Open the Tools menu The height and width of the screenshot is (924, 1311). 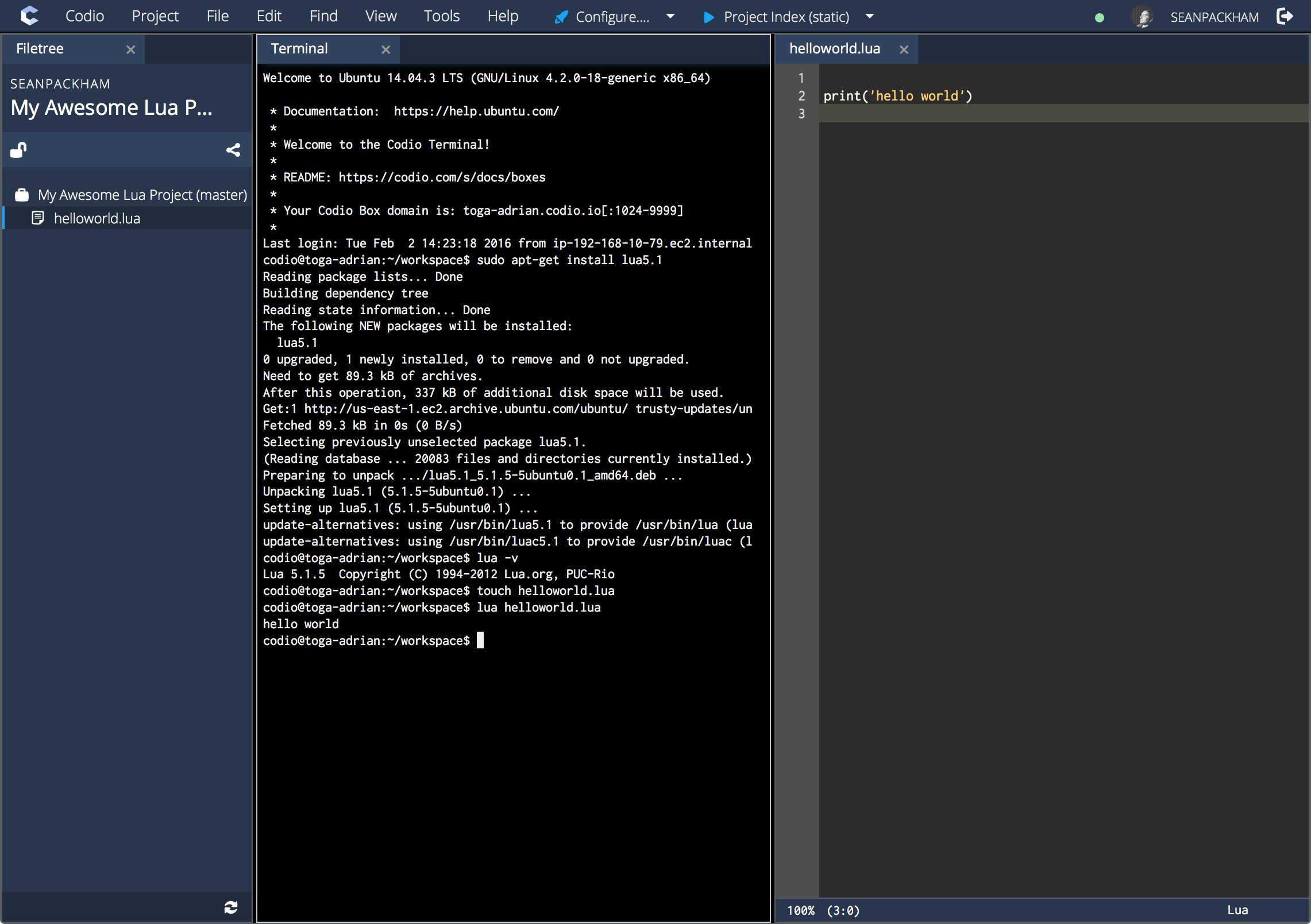tap(441, 16)
